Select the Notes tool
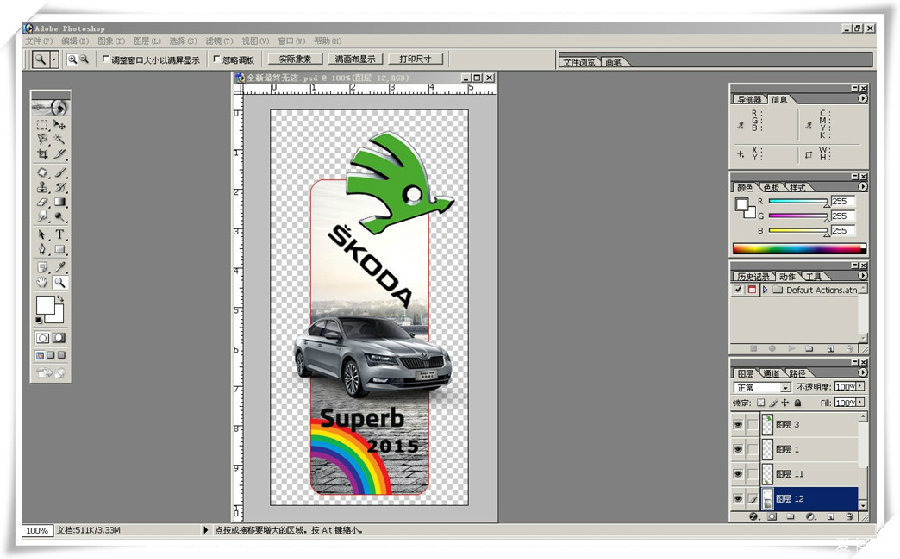The width and height of the screenshot is (900, 559). pos(42,267)
